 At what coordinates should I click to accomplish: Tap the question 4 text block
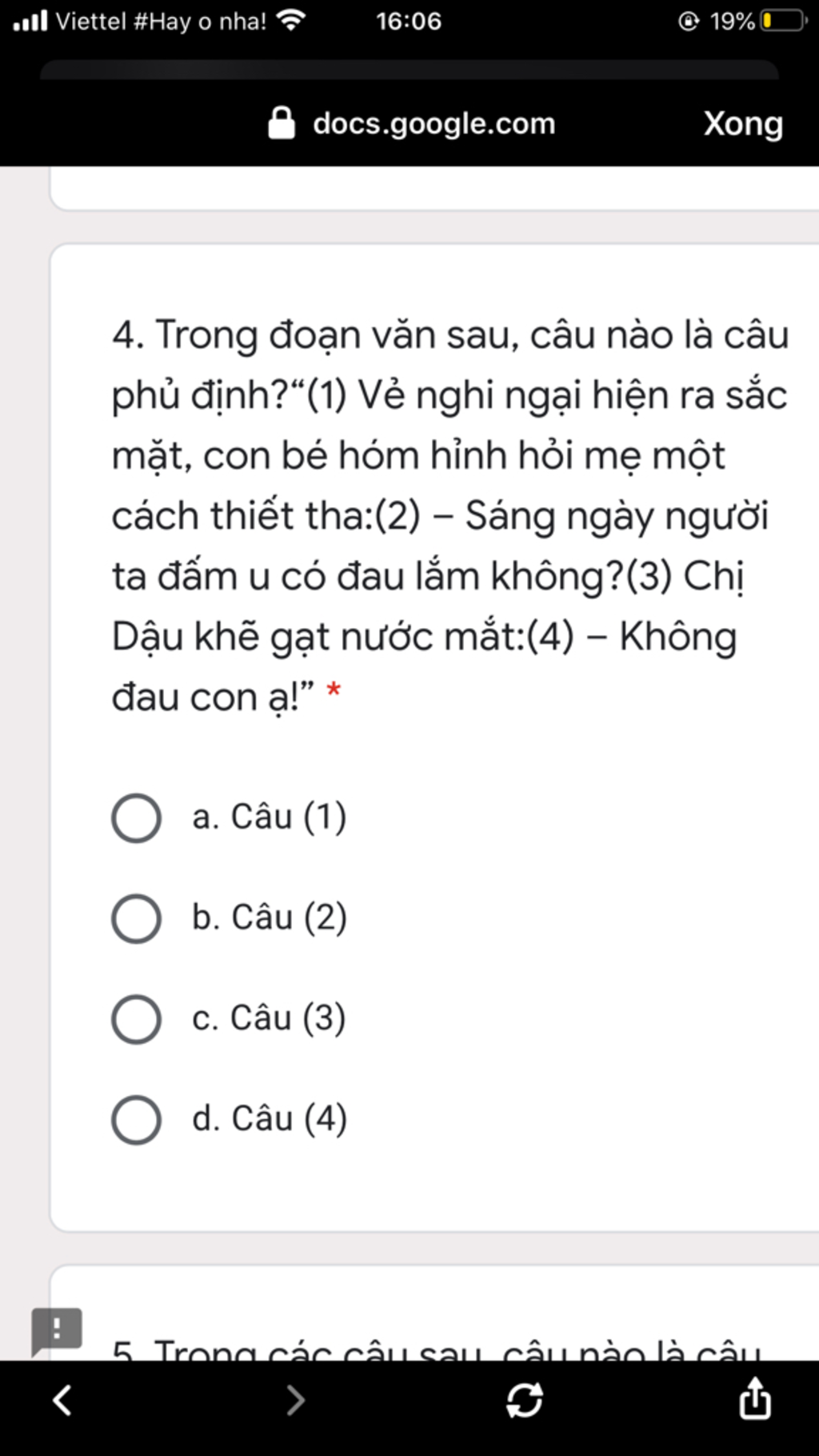448,515
